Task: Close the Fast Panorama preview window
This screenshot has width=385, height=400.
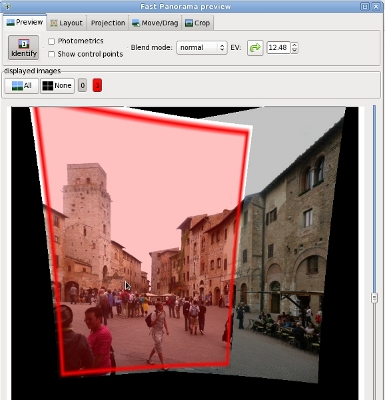Action: (x=376, y=6)
